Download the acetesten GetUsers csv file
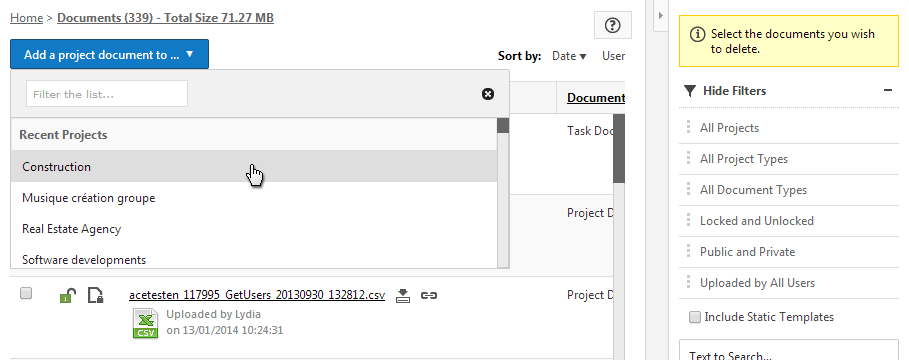The height and width of the screenshot is (360, 909). [403, 295]
